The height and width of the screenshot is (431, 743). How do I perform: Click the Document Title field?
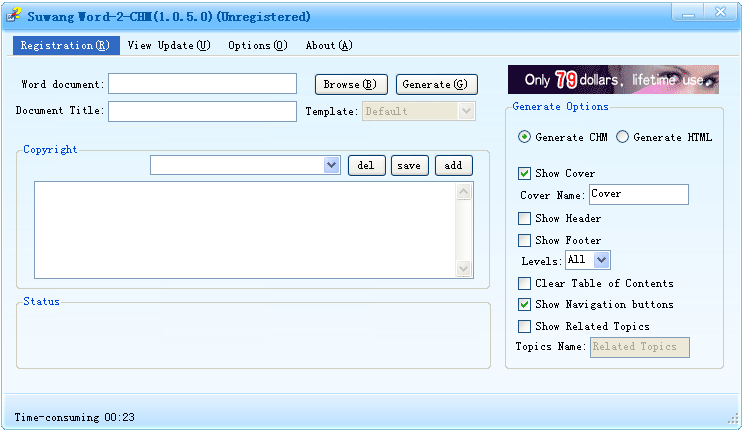click(x=202, y=111)
